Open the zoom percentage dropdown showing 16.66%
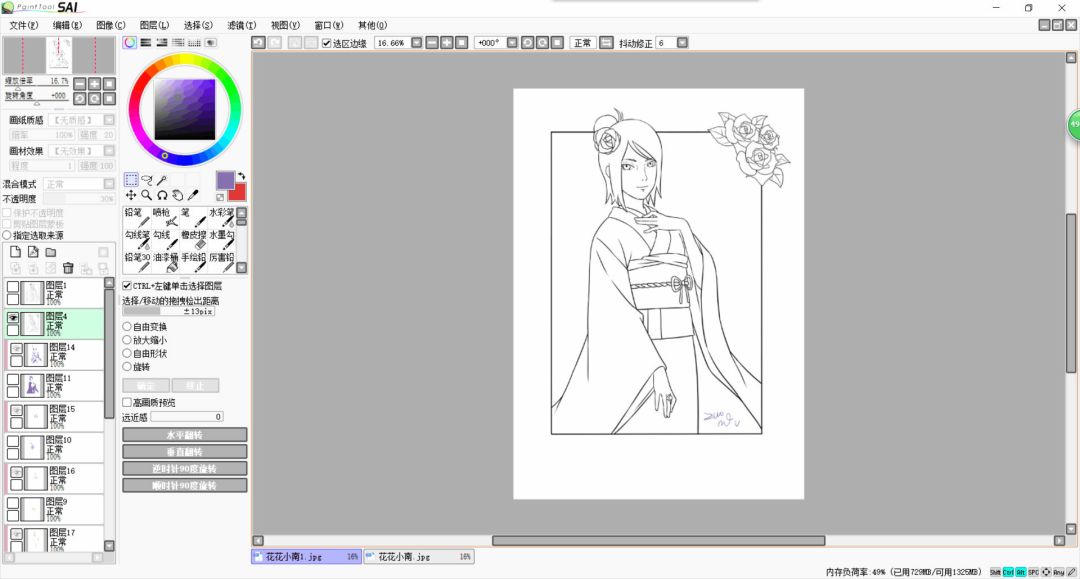The image size is (1080, 579). 416,43
